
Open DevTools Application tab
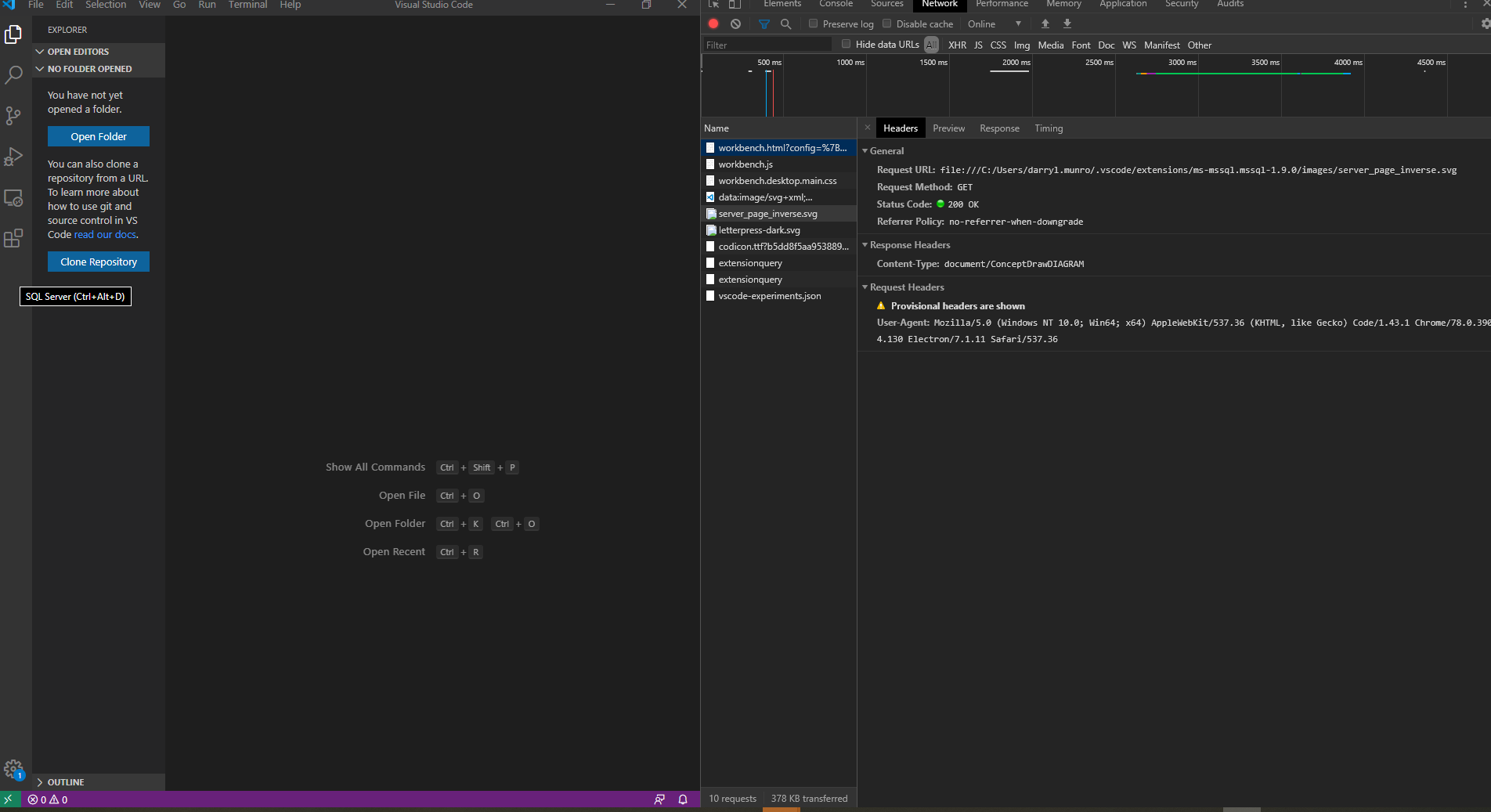(x=1123, y=4)
